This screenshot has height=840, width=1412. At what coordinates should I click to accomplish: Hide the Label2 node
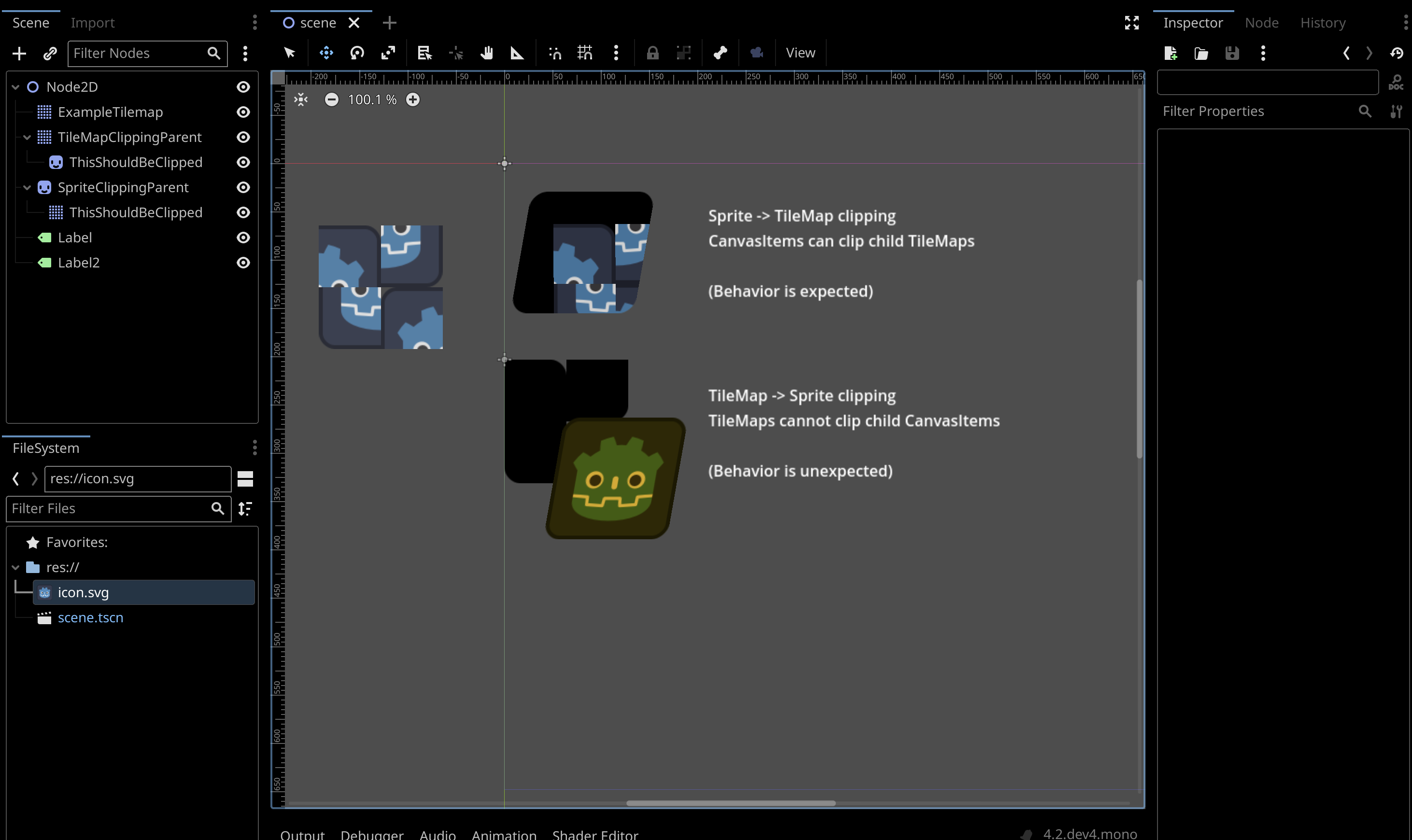click(x=243, y=263)
